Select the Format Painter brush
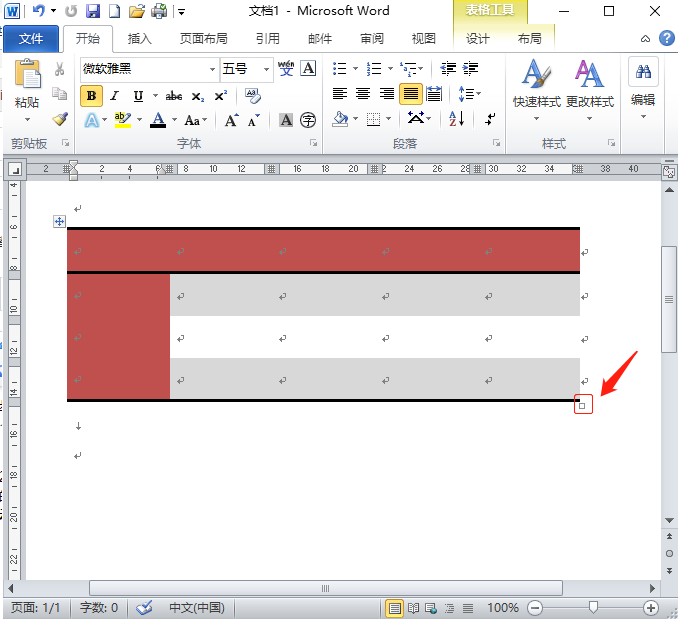Image resolution: width=679 pixels, height=620 pixels. click(60, 119)
